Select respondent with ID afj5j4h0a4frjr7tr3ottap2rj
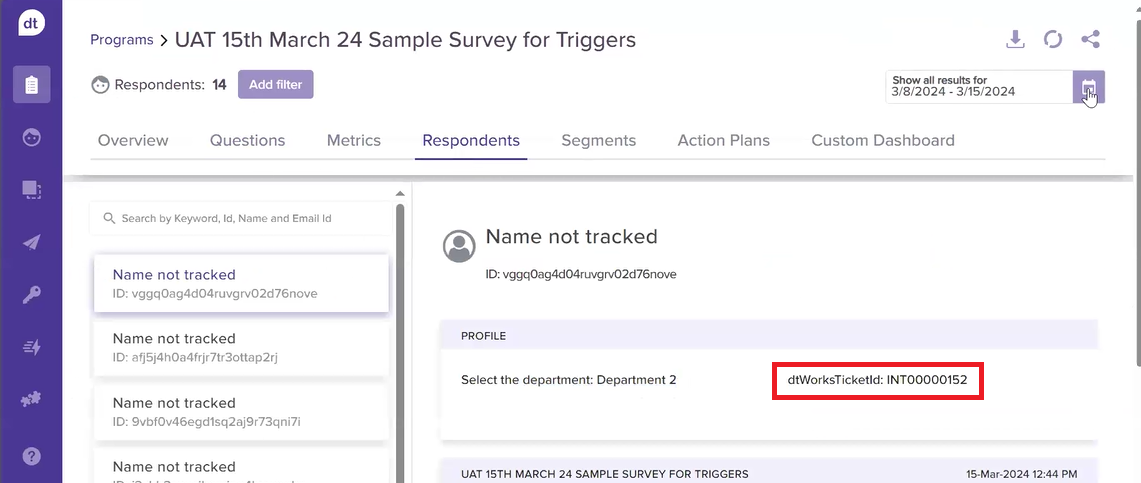The height and width of the screenshot is (483, 1141). (240, 347)
